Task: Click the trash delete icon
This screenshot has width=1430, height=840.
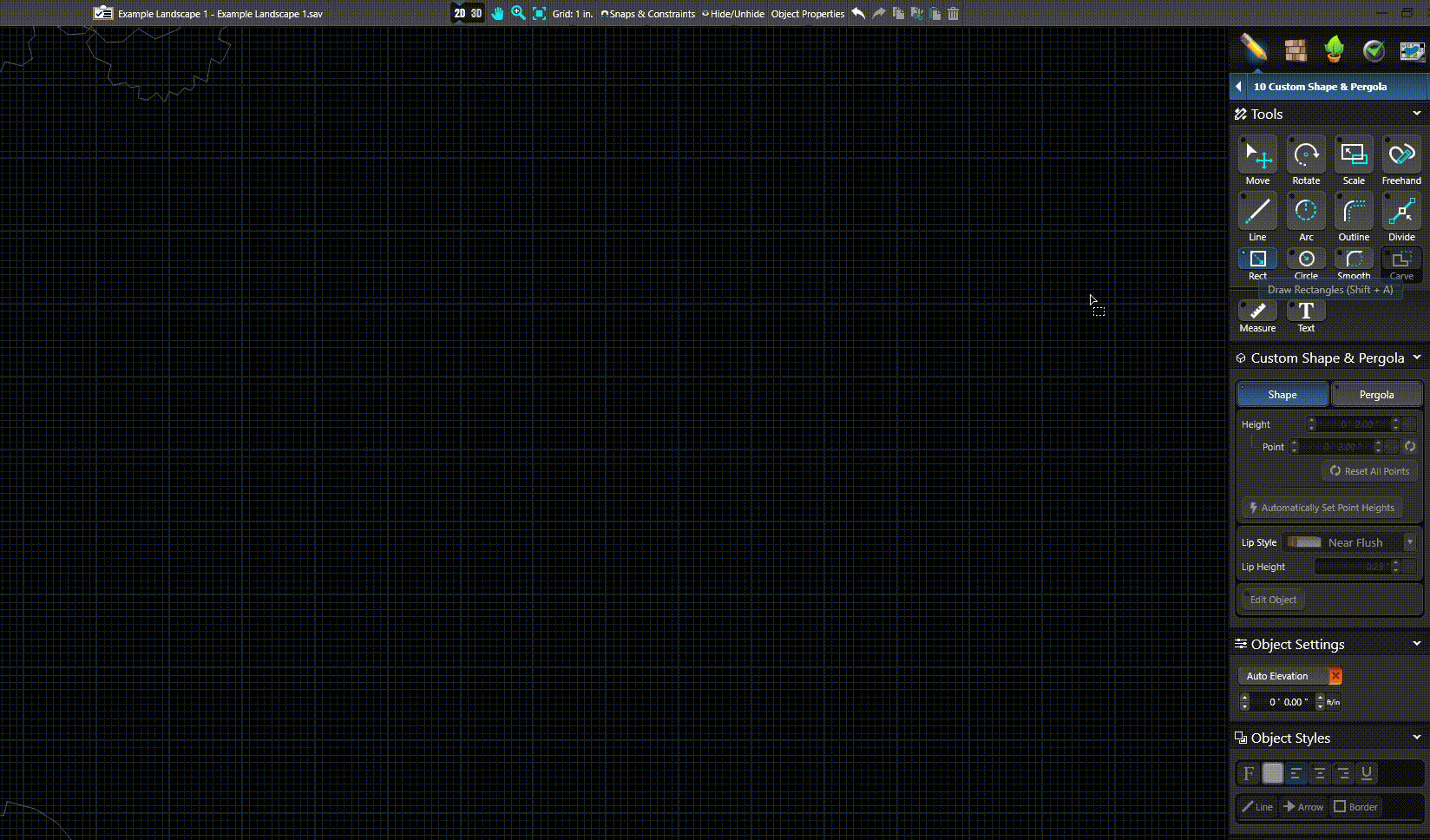Action: click(x=953, y=13)
